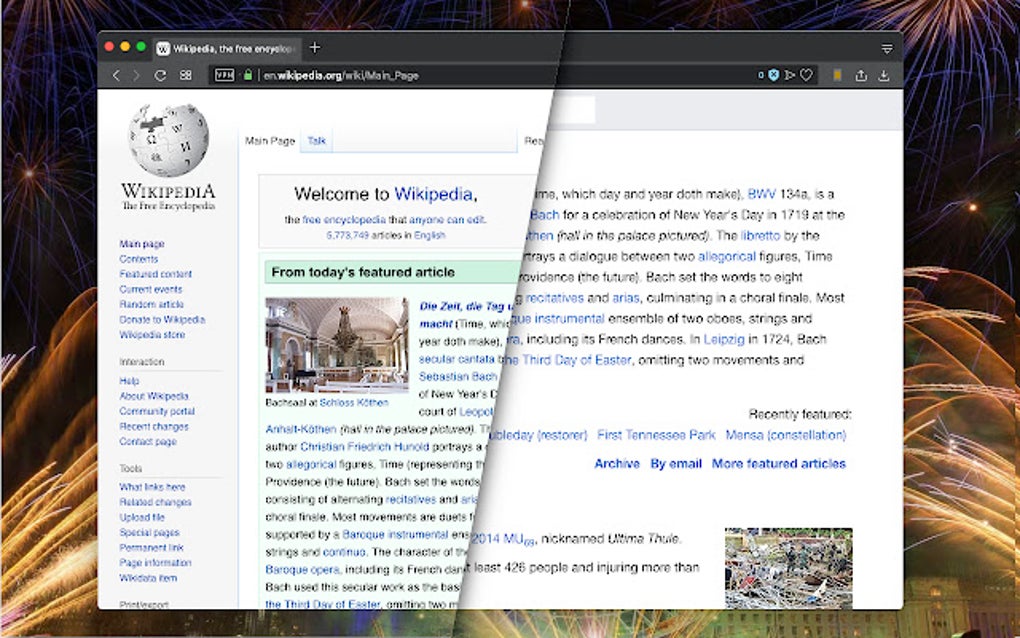This screenshot has height=638, width=1020.
Task: Open the browser menu at top right
Action: pos(887,47)
